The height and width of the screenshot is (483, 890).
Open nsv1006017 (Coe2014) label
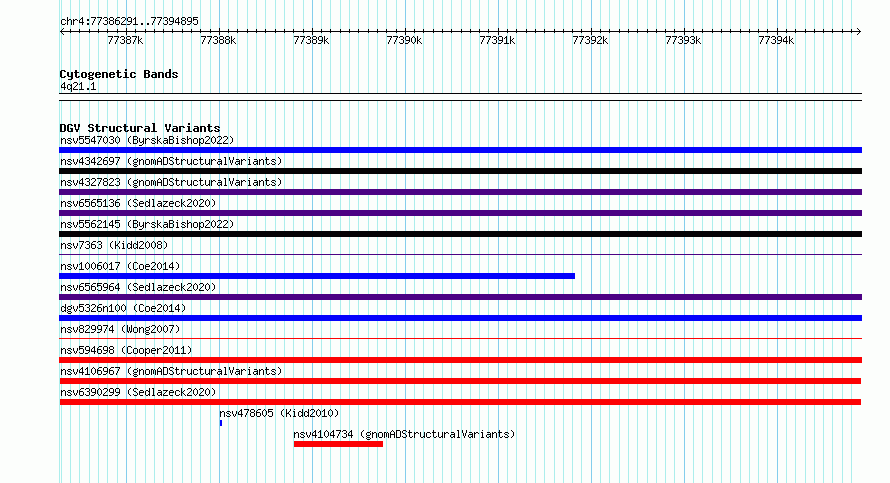point(120,266)
